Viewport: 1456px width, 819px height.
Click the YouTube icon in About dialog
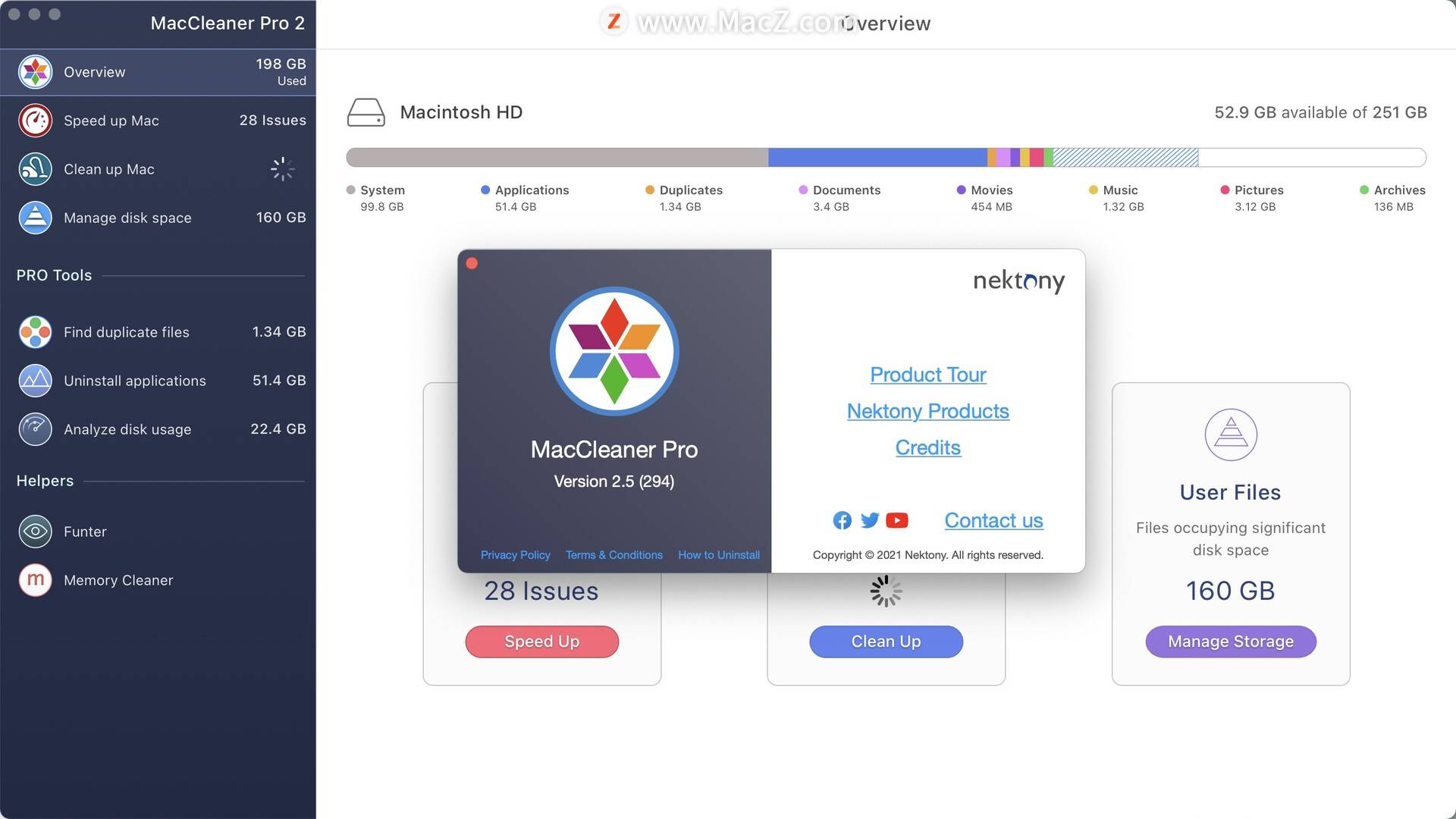point(897,520)
